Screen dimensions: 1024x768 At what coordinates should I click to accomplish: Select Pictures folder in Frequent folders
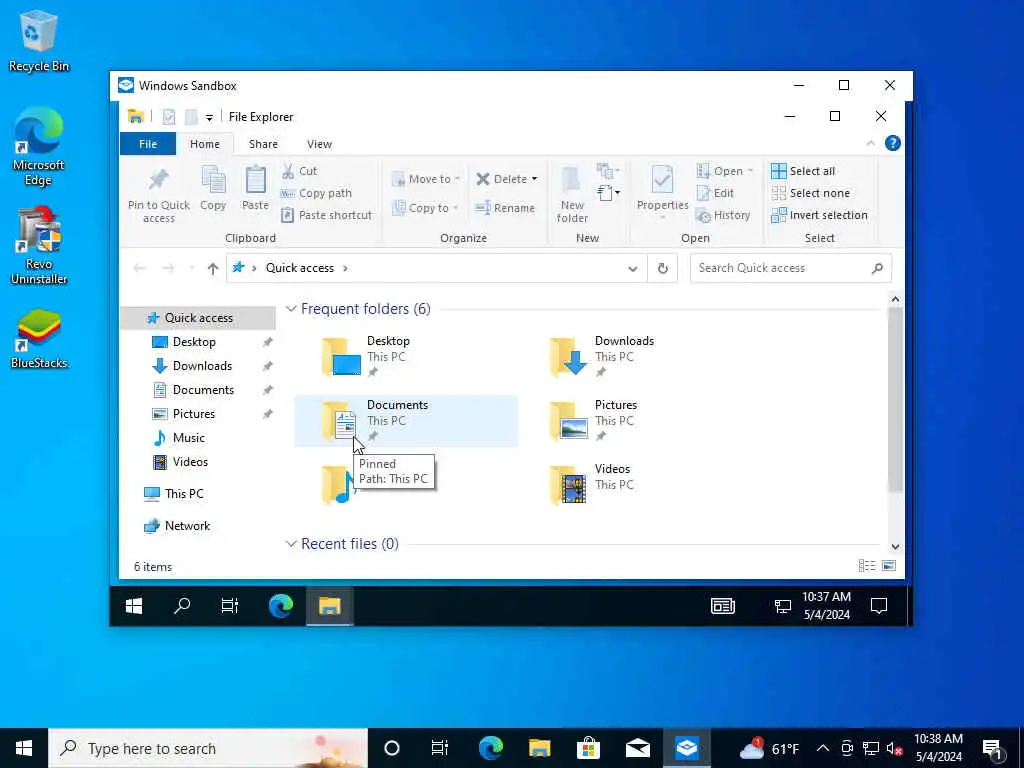click(x=633, y=421)
